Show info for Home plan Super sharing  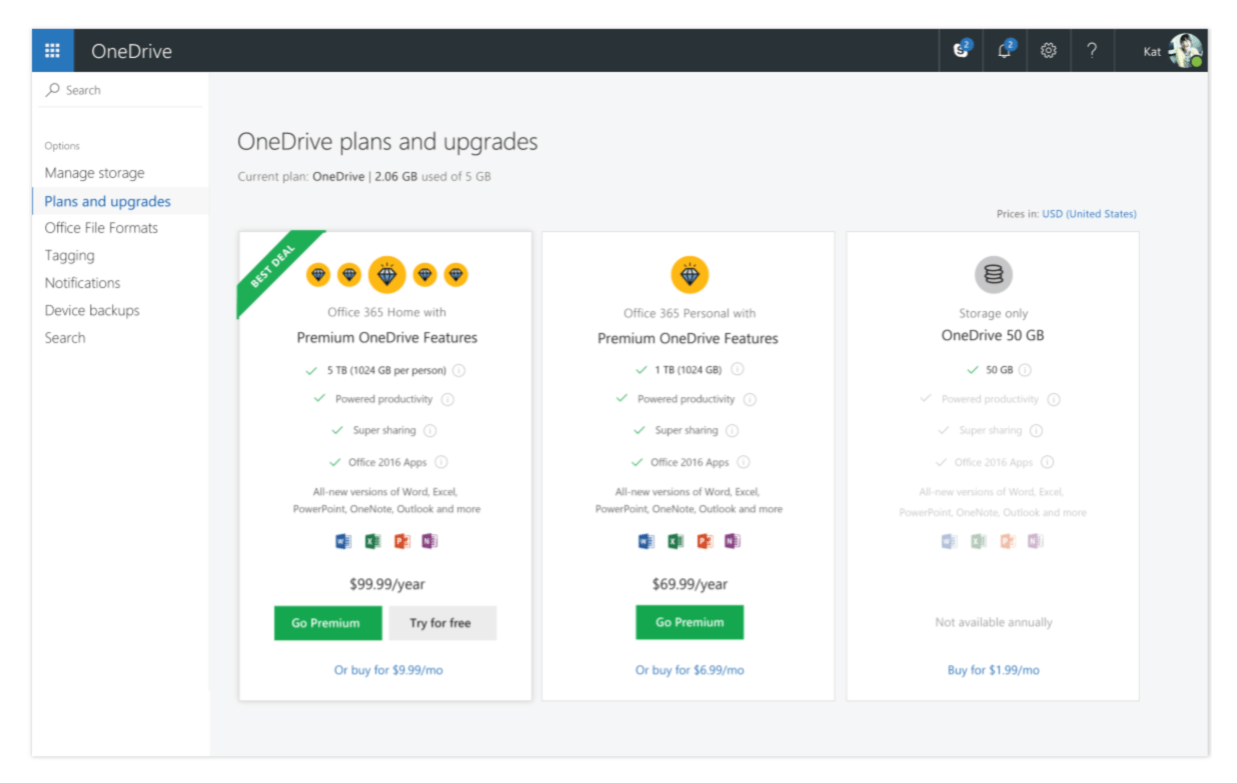(x=430, y=431)
